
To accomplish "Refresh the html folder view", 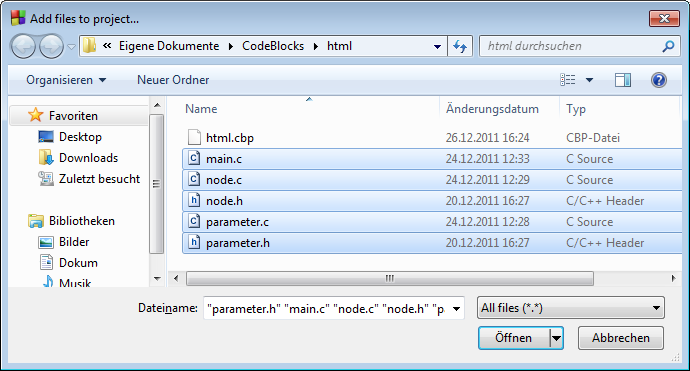I will pos(460,46).
